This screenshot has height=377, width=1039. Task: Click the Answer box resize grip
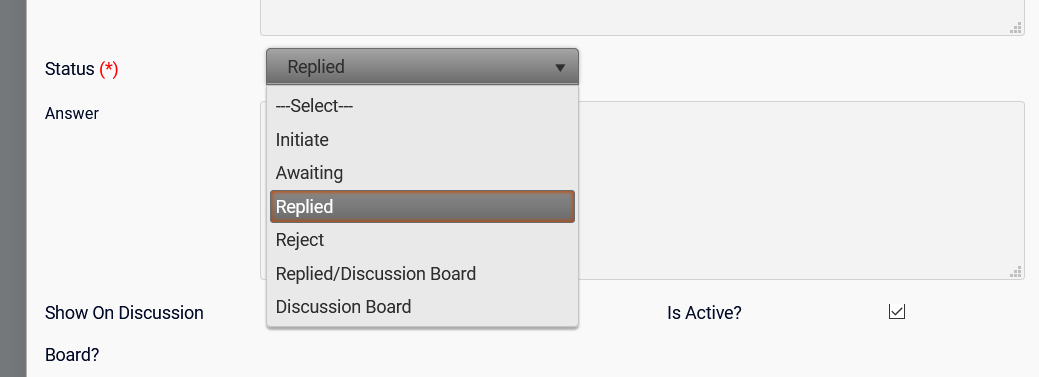(1015, 271)
